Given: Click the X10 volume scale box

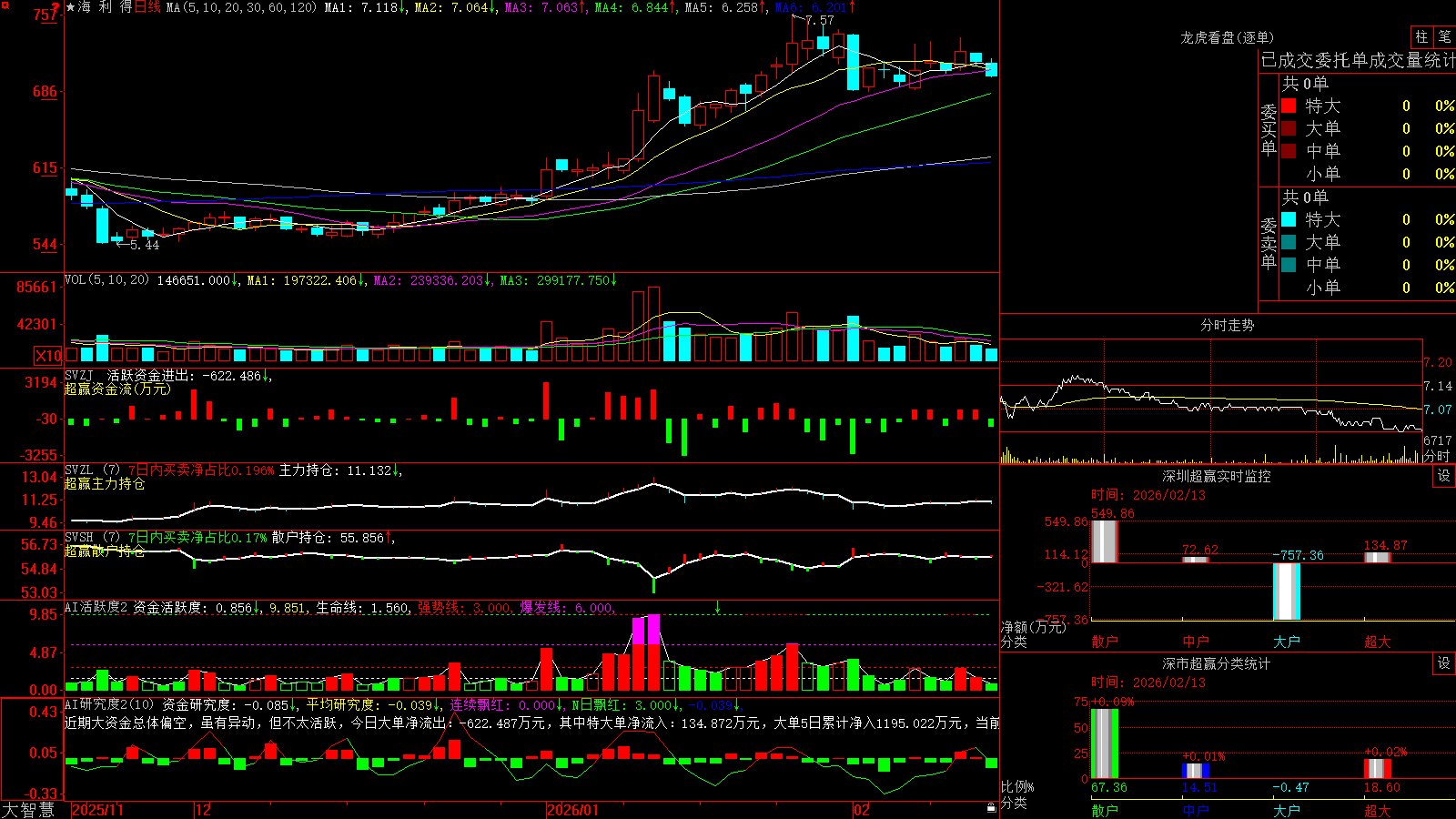Looking at the screenshot, I should [48, 356].
